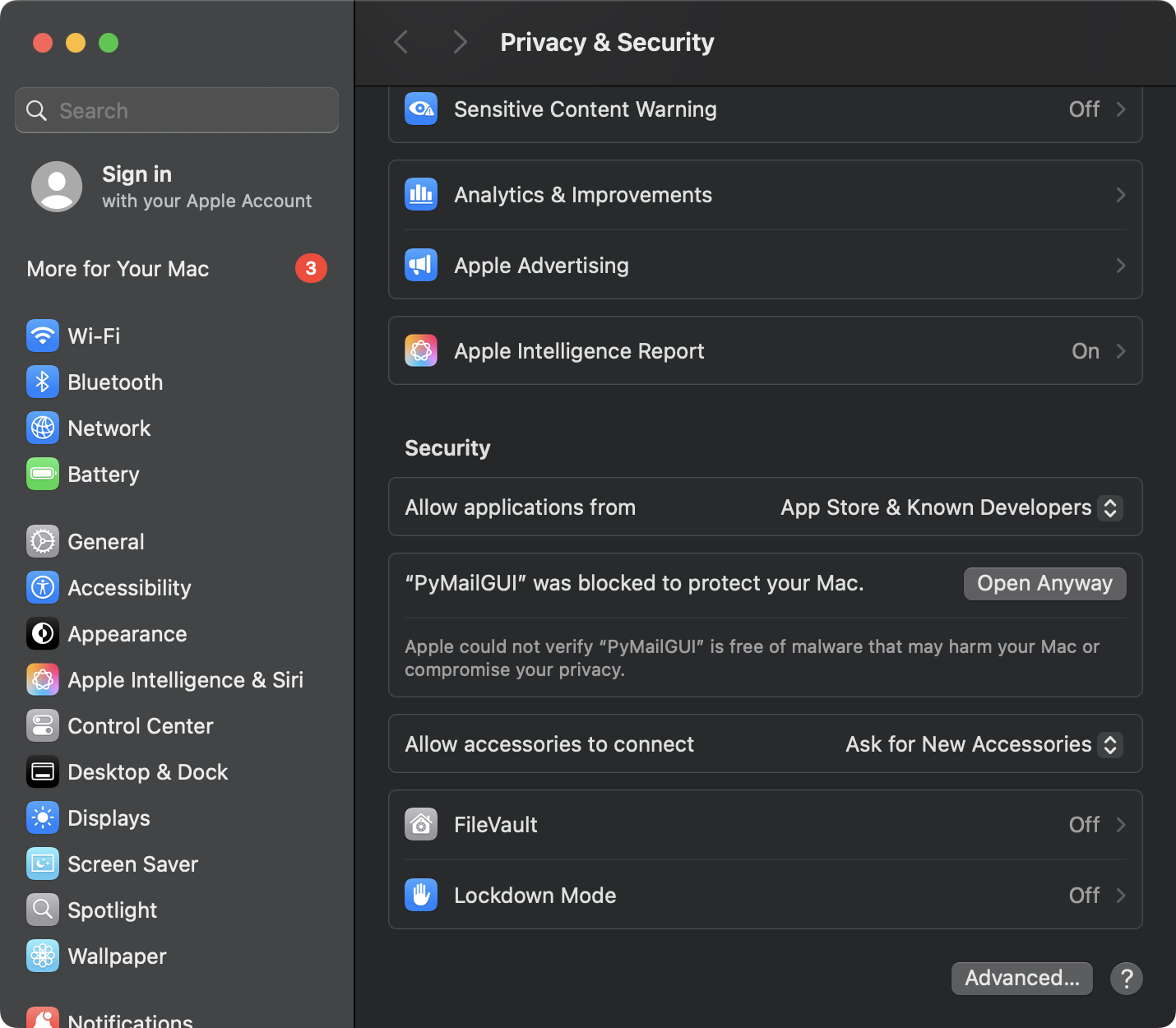
Task: Click the Apple Intelligence Report On value
Action: tap(1086, 350)
